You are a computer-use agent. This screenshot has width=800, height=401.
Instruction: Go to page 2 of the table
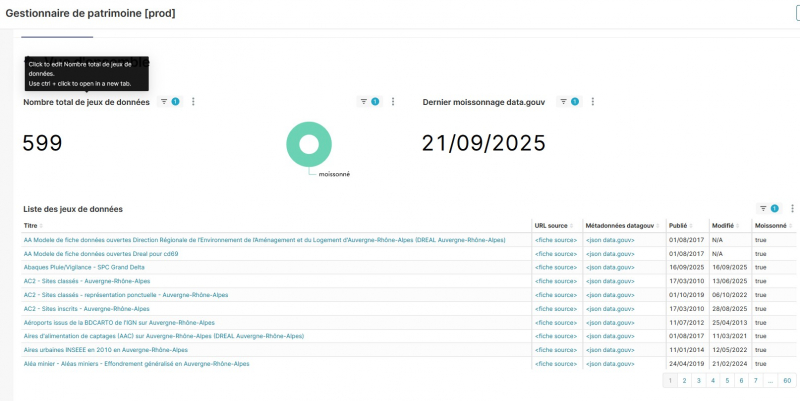click(684, 381)
